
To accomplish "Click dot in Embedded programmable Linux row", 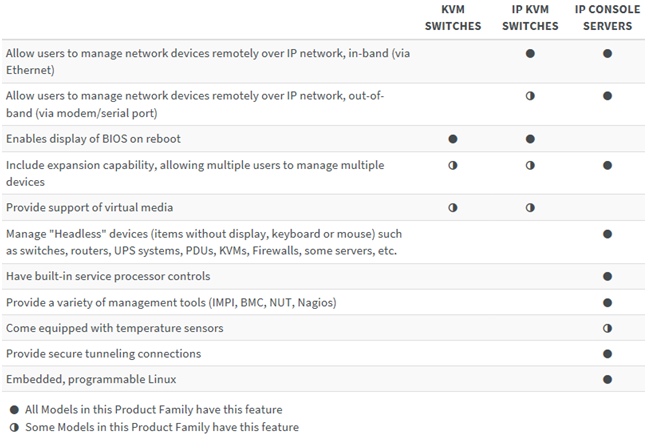I will tap(607, 380).
